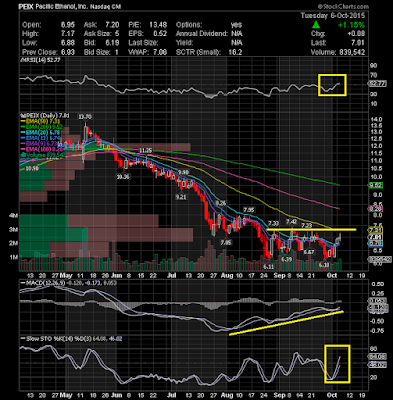This screenshot has height=400, width=393.
Task: Click the 7.05 low price label
Action: (226, 242)
